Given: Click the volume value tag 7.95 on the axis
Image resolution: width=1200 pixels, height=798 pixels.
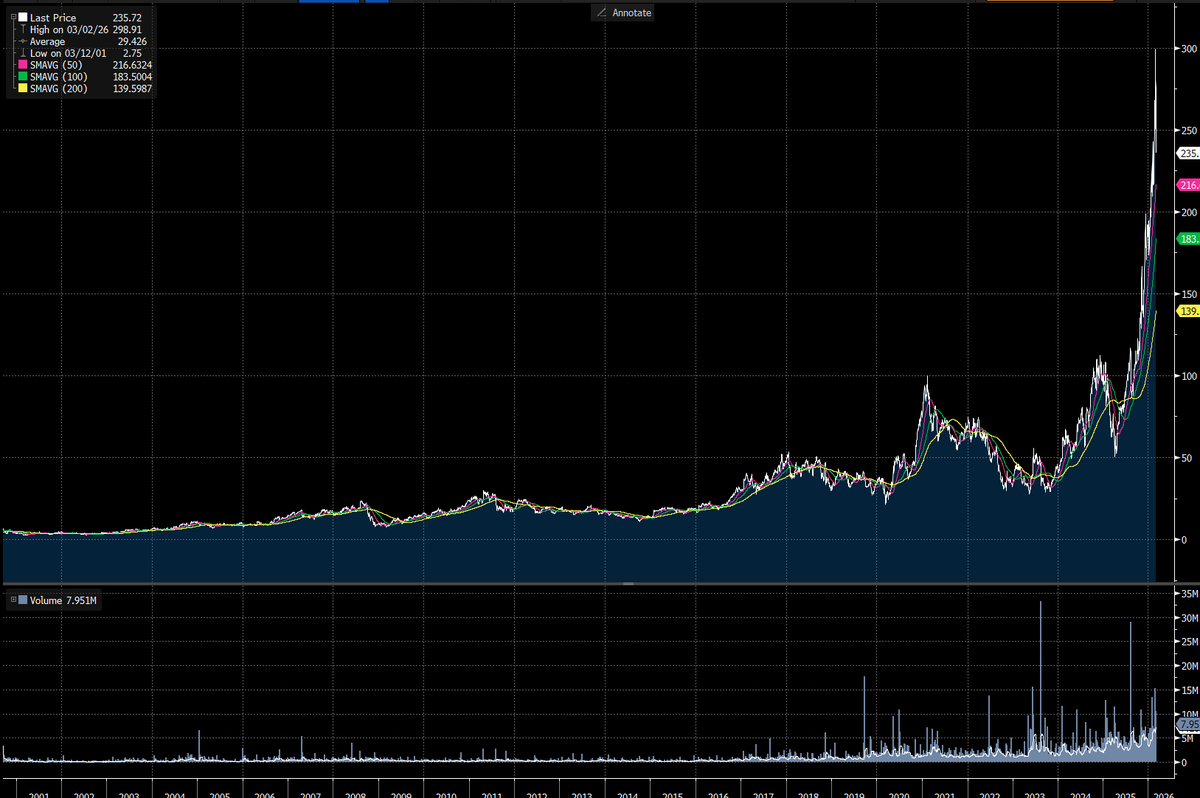Looking at the screenshot, I should (x=1188, y=724).
